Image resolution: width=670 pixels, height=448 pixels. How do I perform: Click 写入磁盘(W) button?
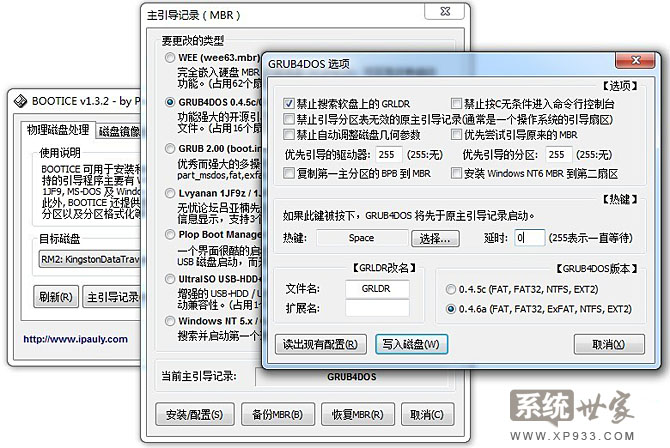411,344
